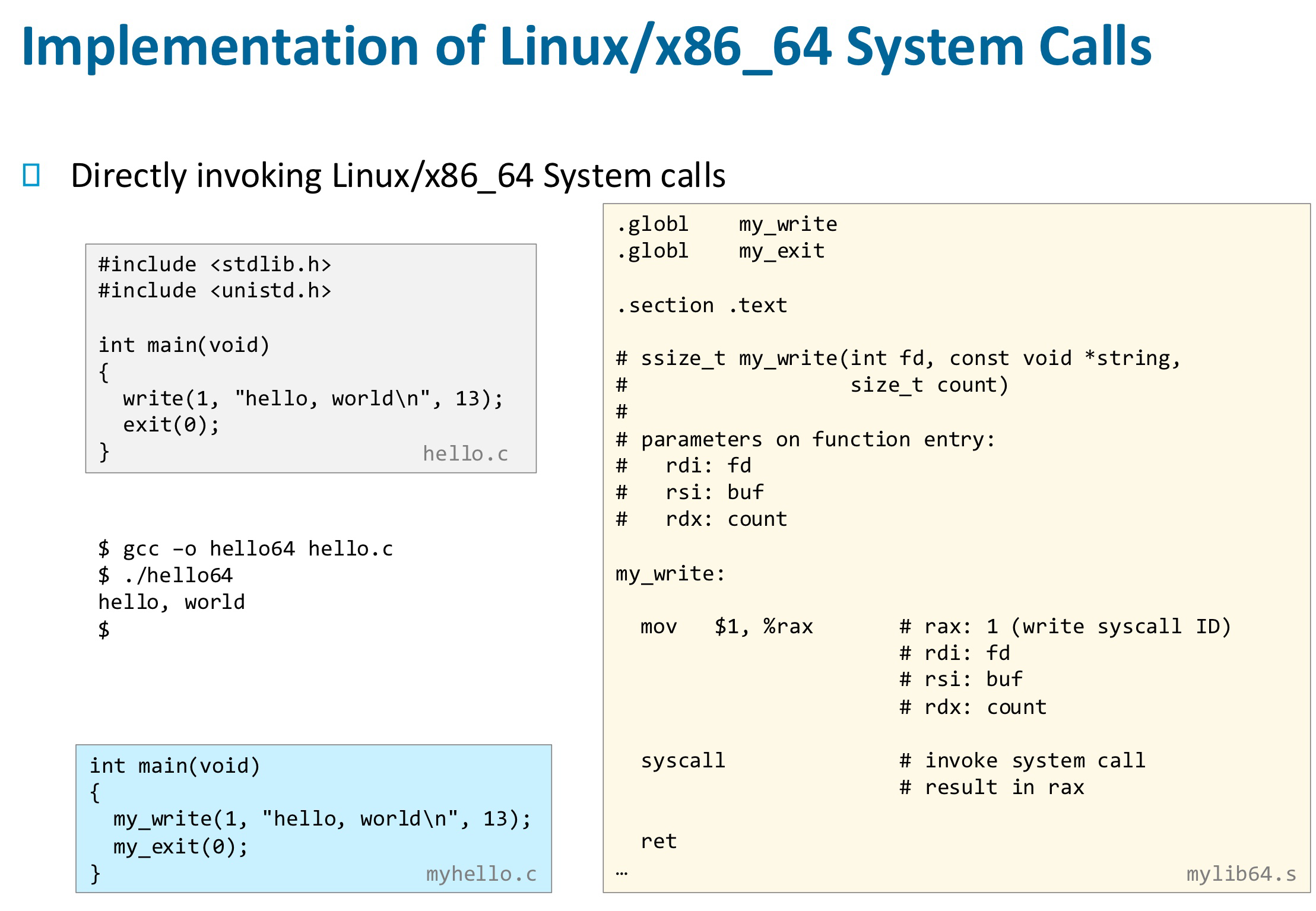Click the '# invoke system call' comment
This screenshot has width=1316, height=911.
tap(1022, 761)
